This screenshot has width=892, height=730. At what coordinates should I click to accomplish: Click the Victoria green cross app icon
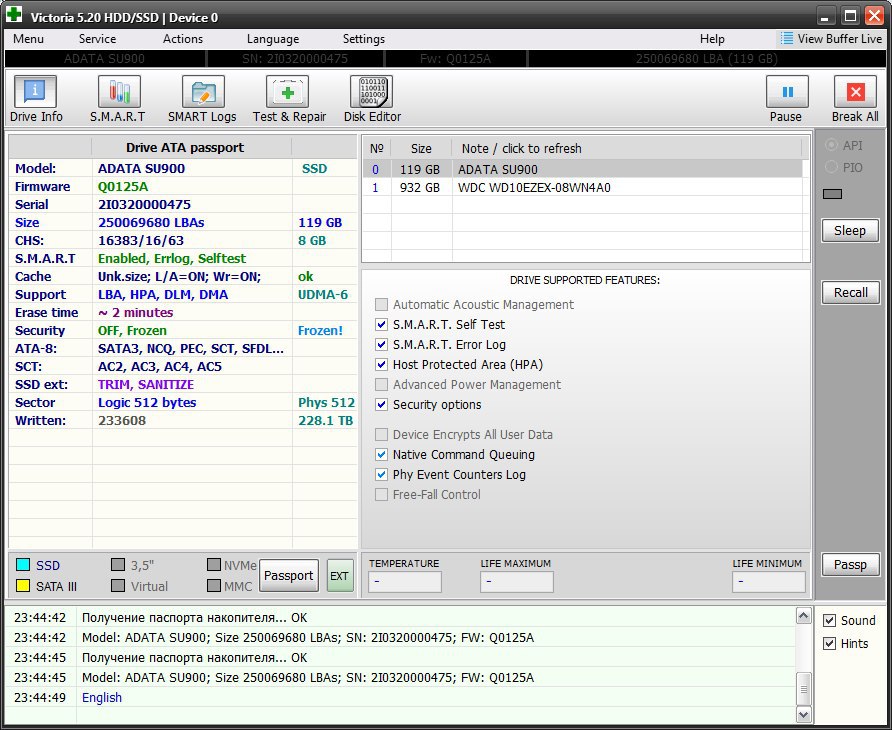[14, 14]
